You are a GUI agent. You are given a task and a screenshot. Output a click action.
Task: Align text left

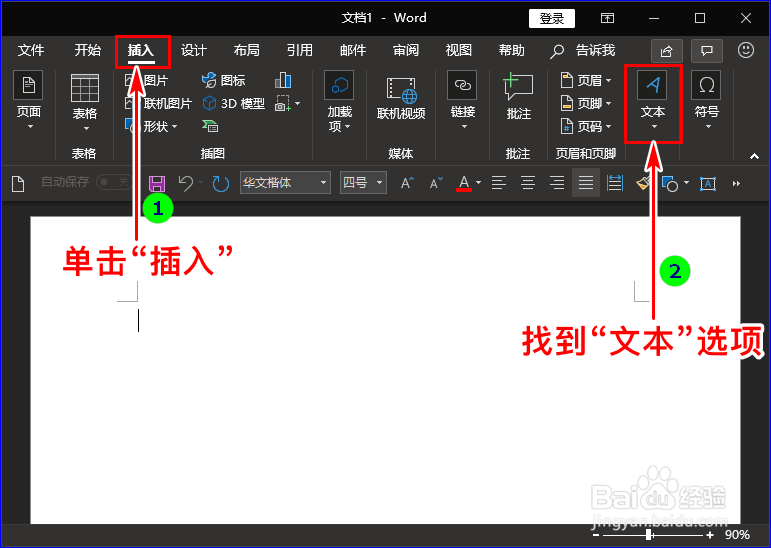pos(499,183)
